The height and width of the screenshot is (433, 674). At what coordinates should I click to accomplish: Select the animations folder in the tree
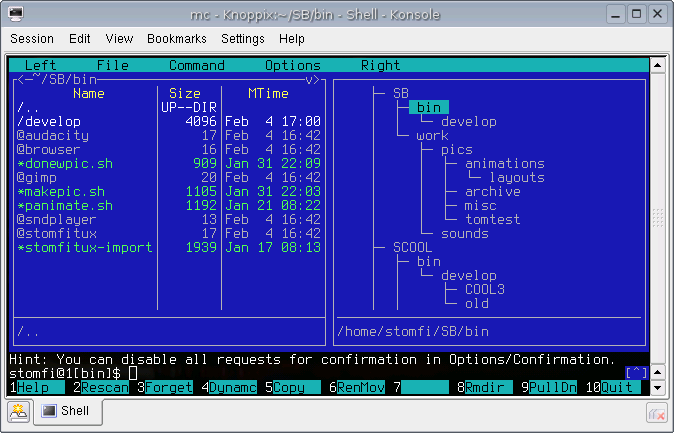504,163
